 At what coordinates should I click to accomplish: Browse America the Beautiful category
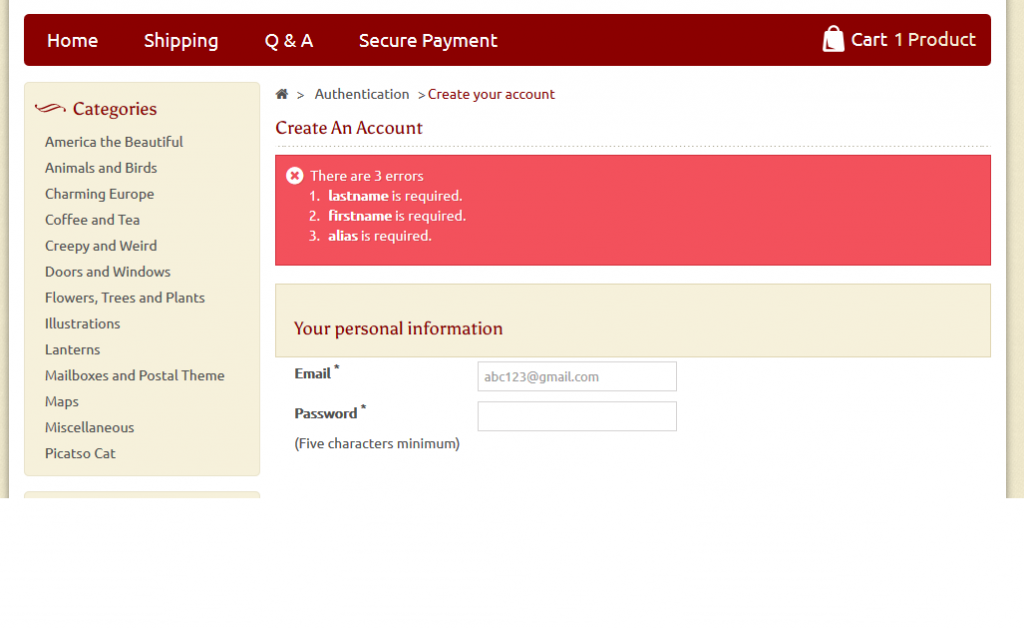[x=114, y=142]
